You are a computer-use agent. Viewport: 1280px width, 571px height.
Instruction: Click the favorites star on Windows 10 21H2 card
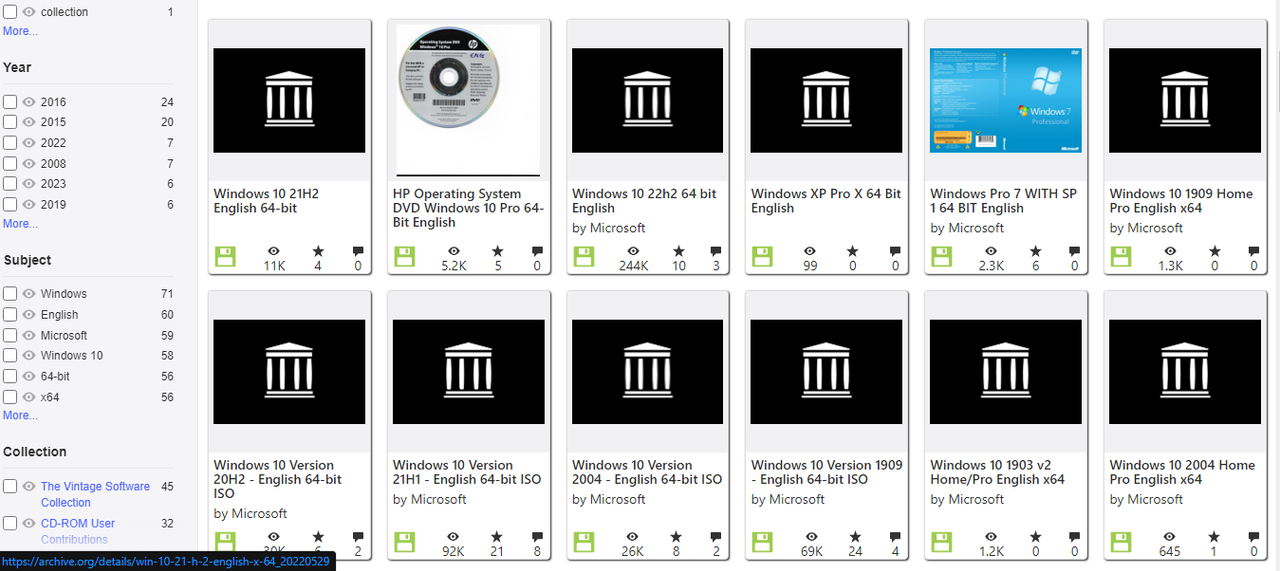[318, 252]
